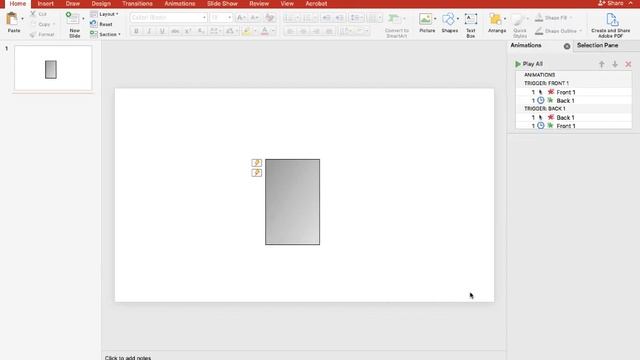The height and width of the screenshot is (360, 640).
Task: Click the Reset slide button
Action: click(102, 24)
